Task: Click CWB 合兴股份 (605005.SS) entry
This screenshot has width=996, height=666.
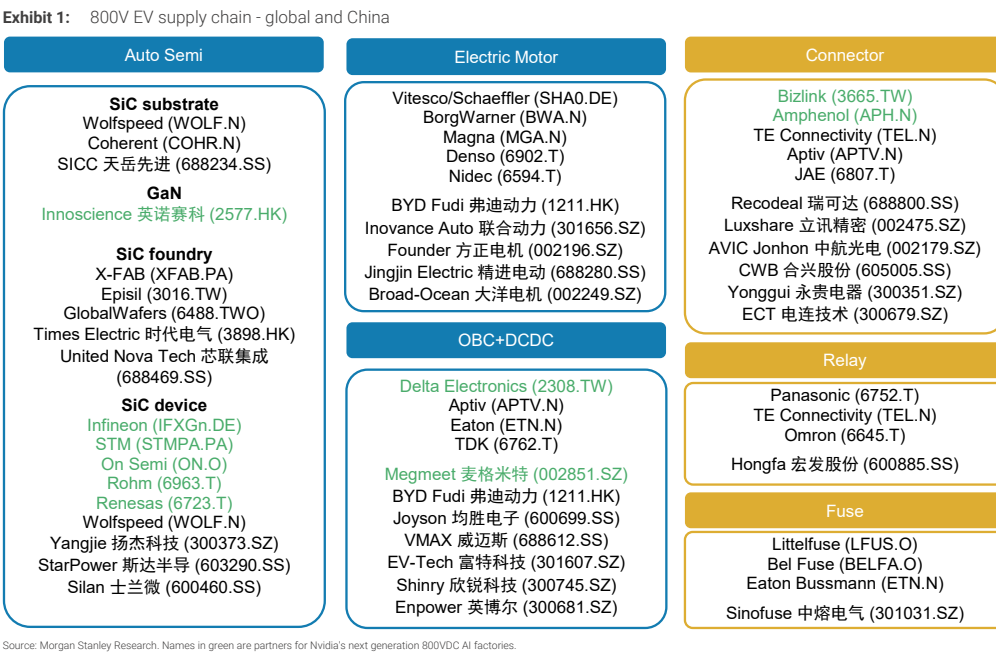Action: point(844,270)
